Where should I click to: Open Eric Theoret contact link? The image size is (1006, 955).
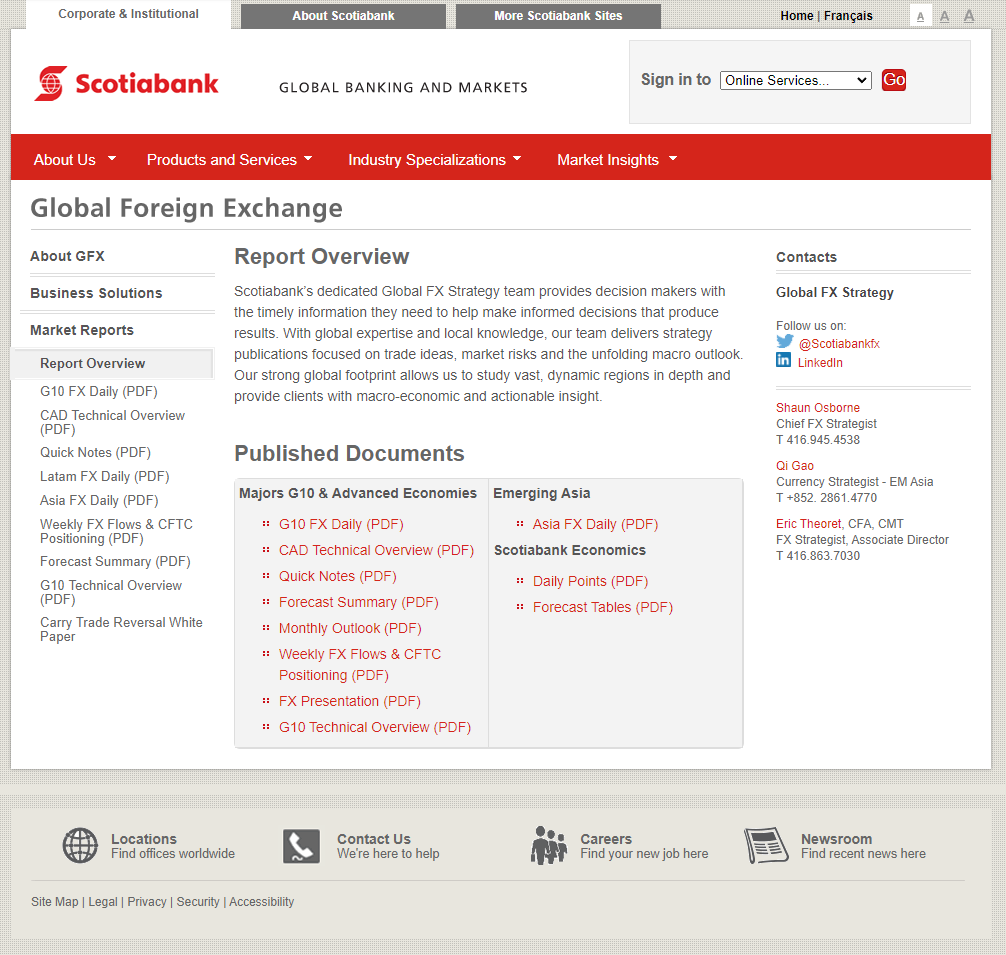click(808, 523)
